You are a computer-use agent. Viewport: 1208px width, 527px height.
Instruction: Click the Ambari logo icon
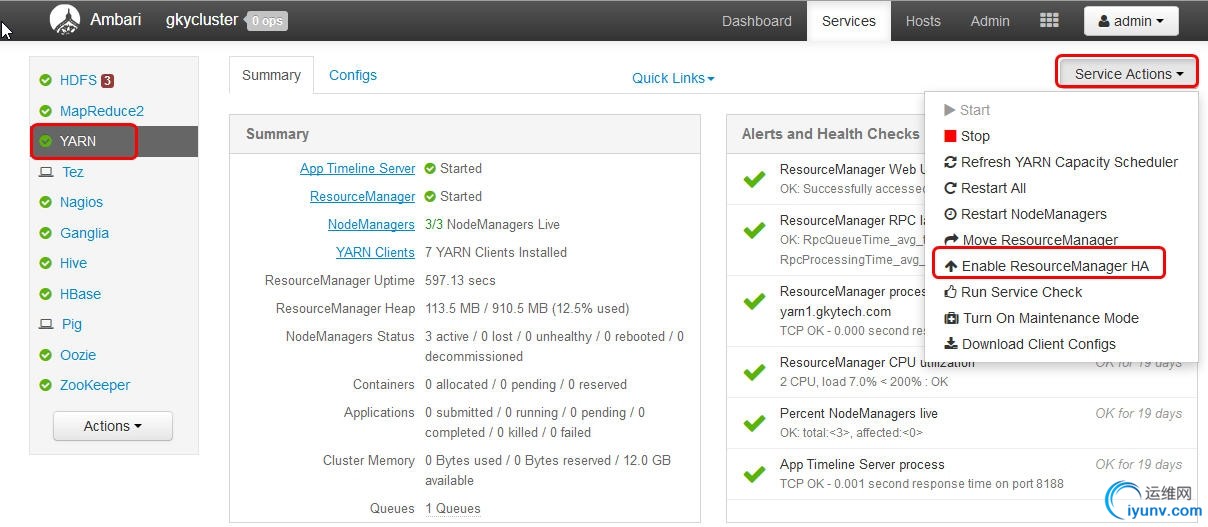pos(65,20)
